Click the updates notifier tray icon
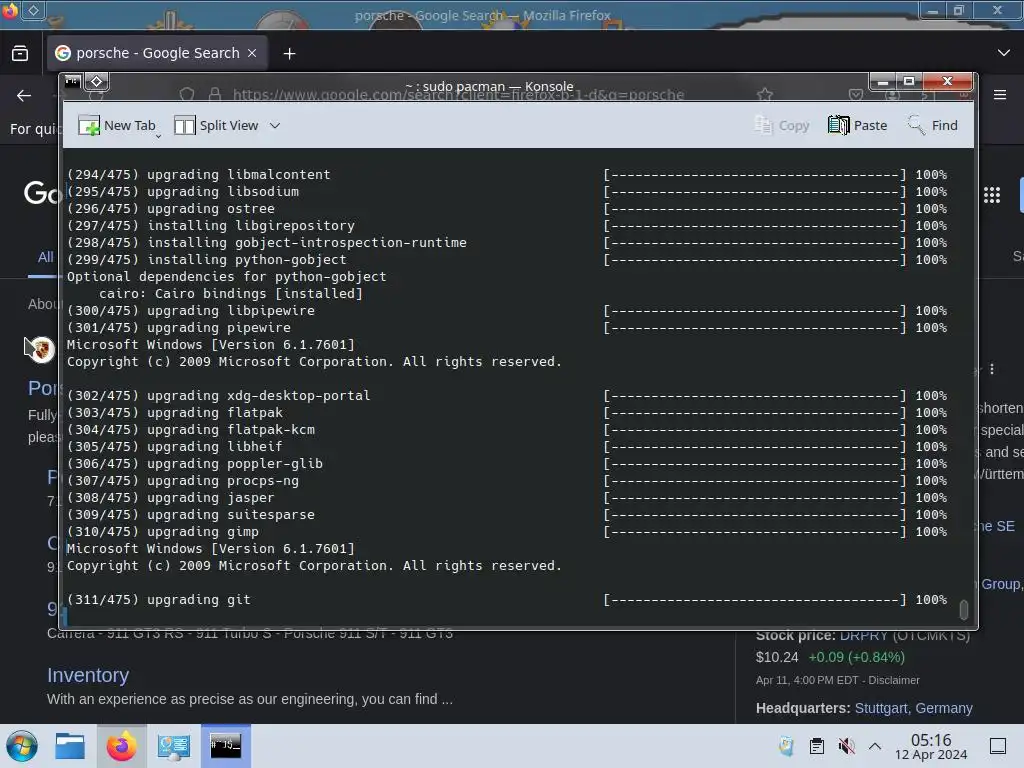The image size is (1024, 768). coord(786,746)
